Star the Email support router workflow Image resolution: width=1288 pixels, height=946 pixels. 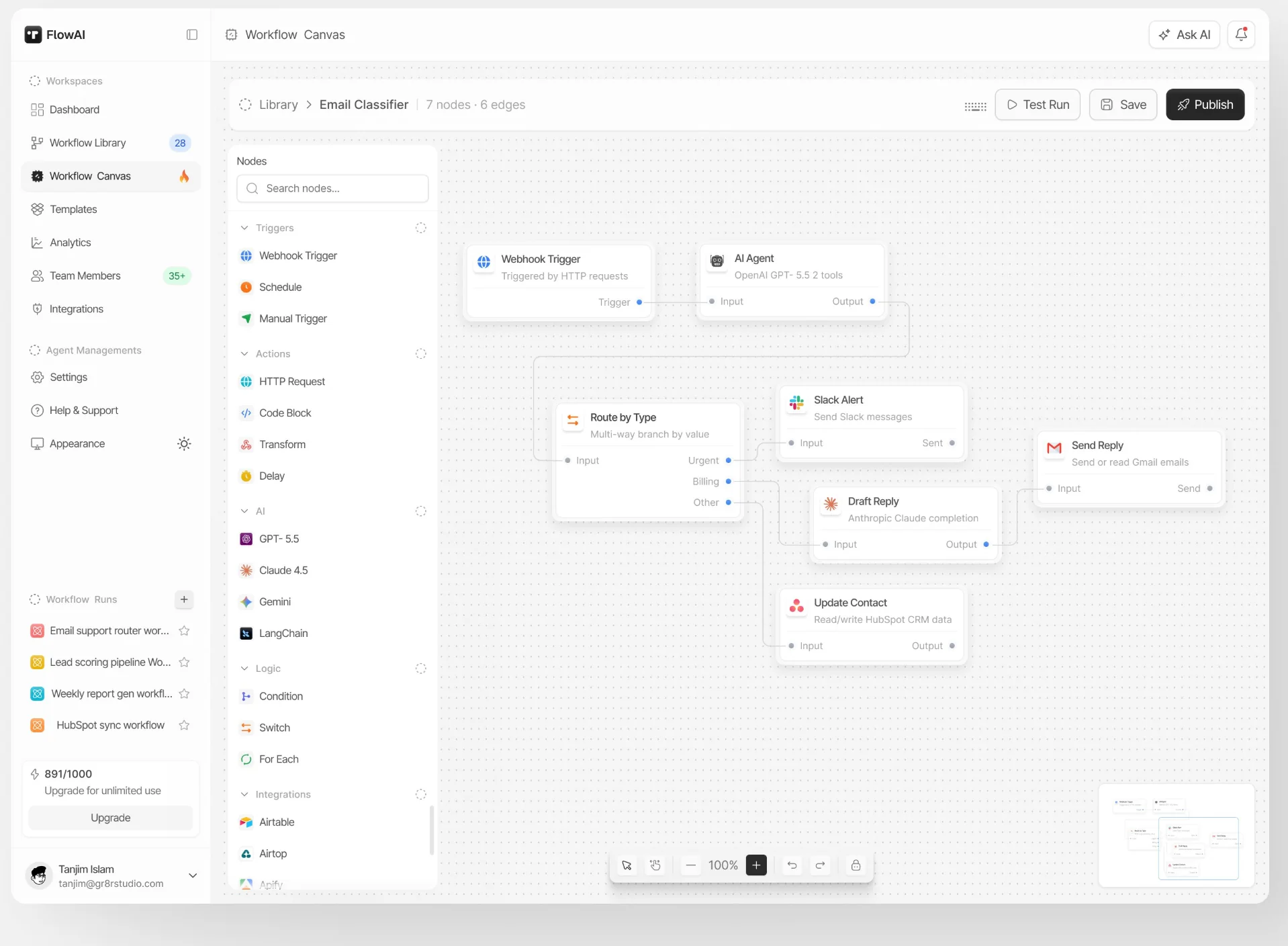(184, 631)
